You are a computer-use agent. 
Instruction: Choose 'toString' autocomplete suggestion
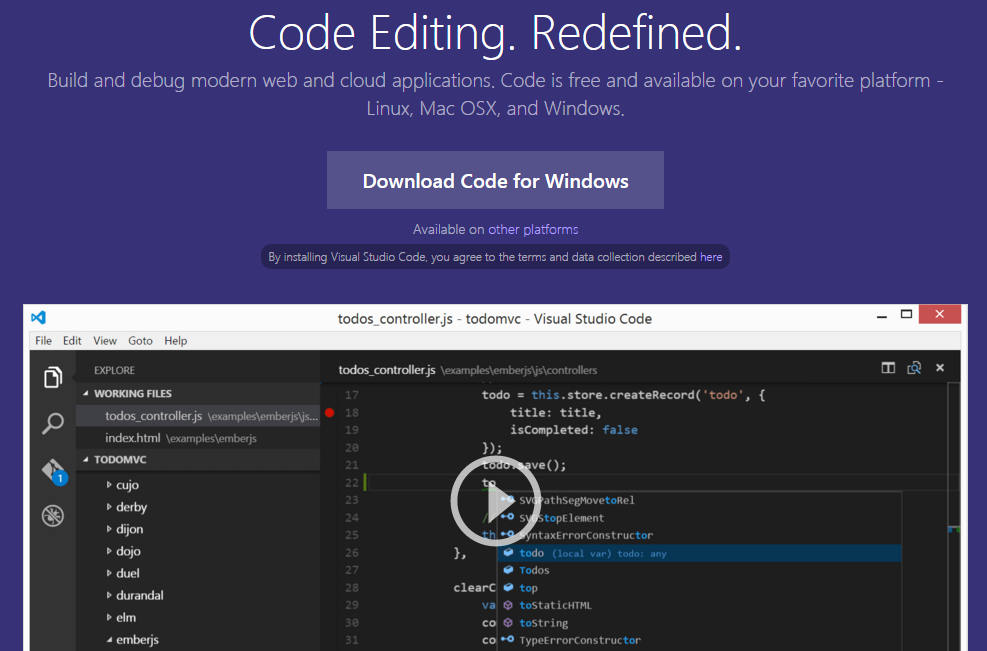click(x=699, y=623)
